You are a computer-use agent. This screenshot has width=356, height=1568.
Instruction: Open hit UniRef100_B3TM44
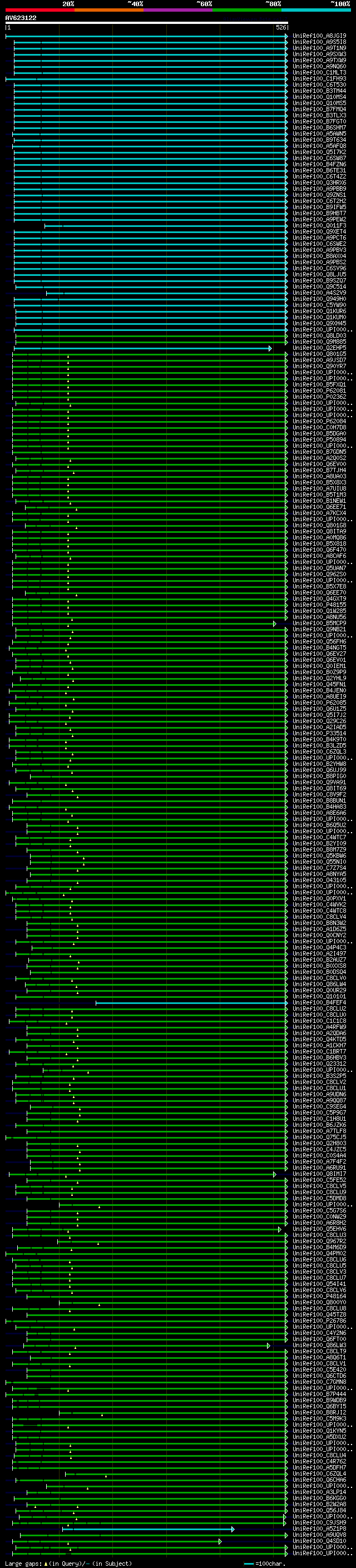[319, 91]
